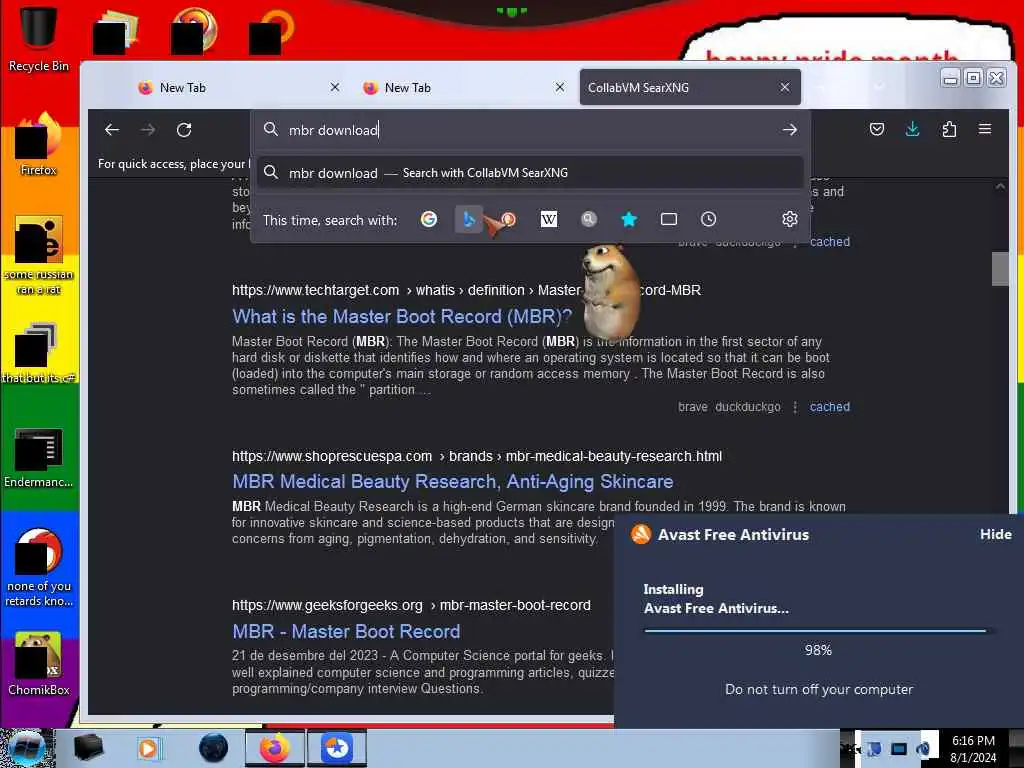Click 'This time, search with:' label
This screenshot has width=1024, height=768.
click(x=330, y=220)
